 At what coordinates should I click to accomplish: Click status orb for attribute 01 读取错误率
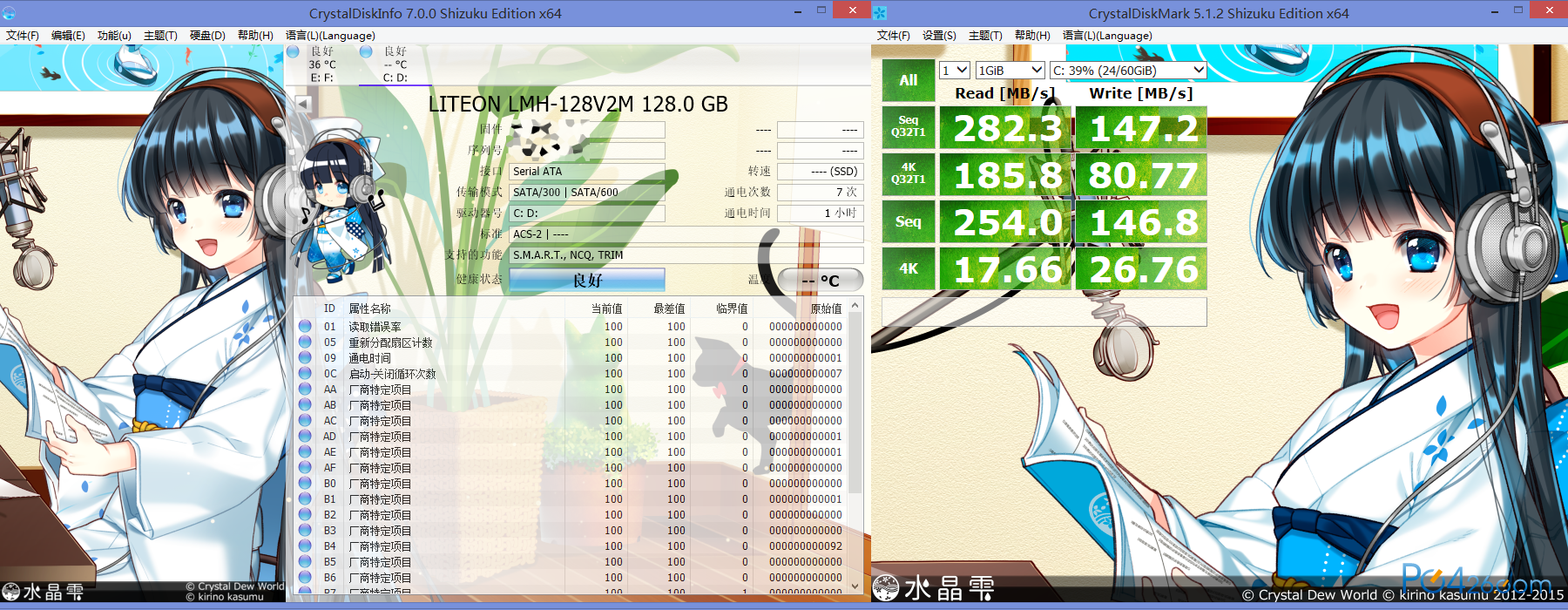pos(305,326)
